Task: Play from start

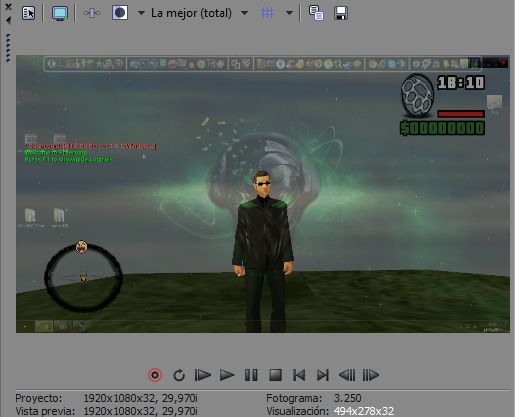Action: (203, 375)
